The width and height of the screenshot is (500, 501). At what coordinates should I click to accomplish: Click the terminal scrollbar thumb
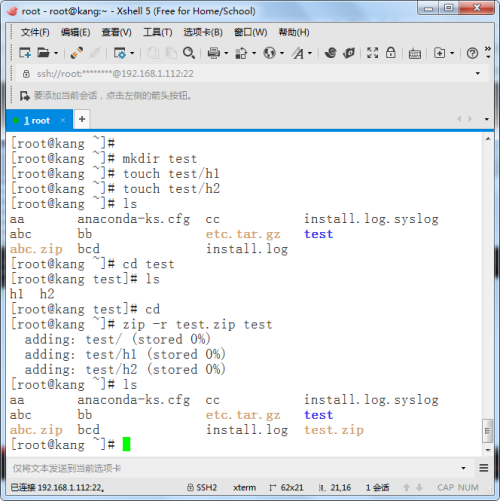(488, 430)
